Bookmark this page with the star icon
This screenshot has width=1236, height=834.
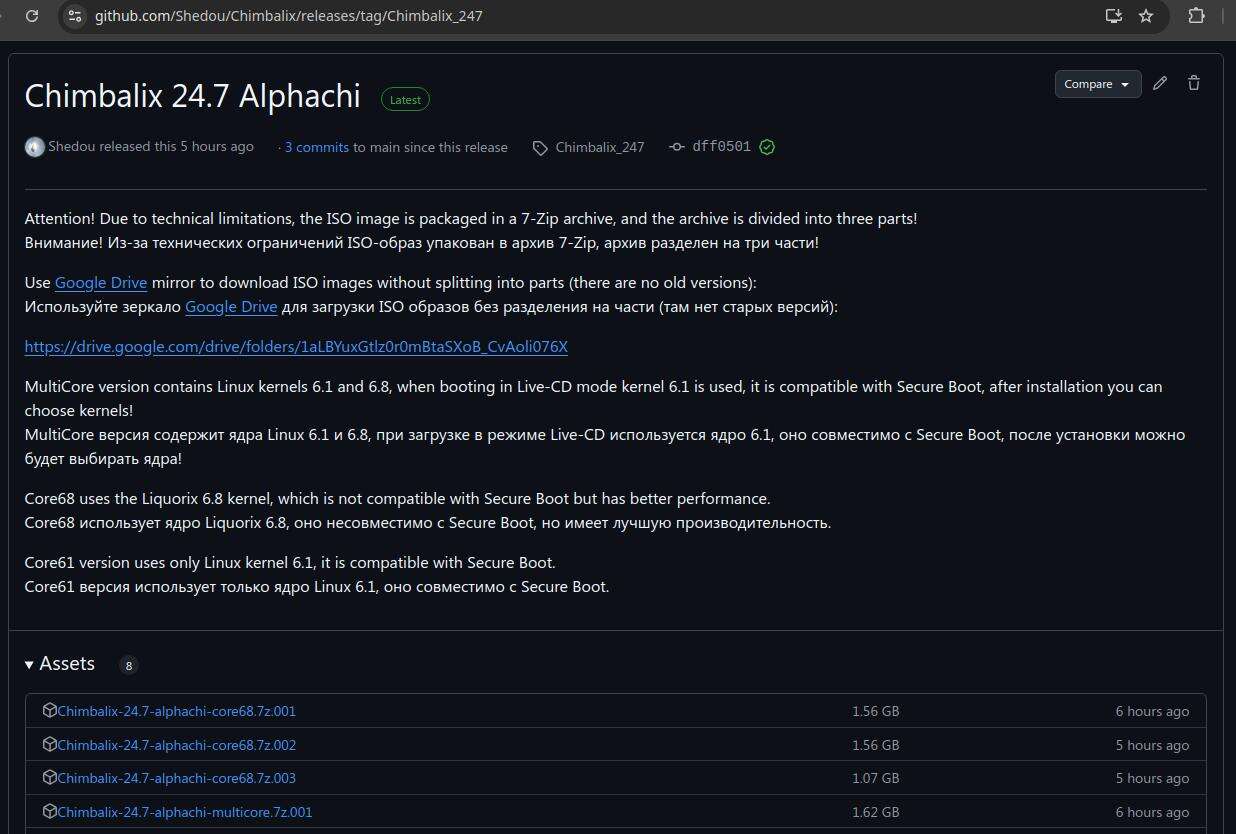pyautogui.click(x=1146, y=16)
